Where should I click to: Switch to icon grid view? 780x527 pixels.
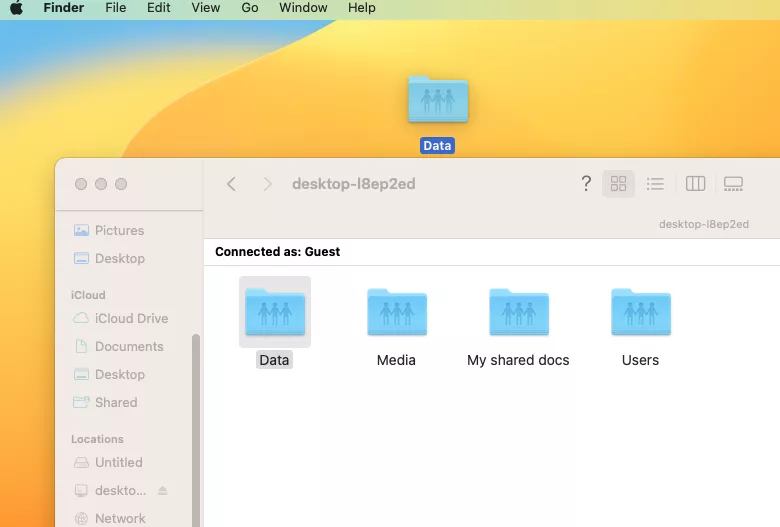618,184
